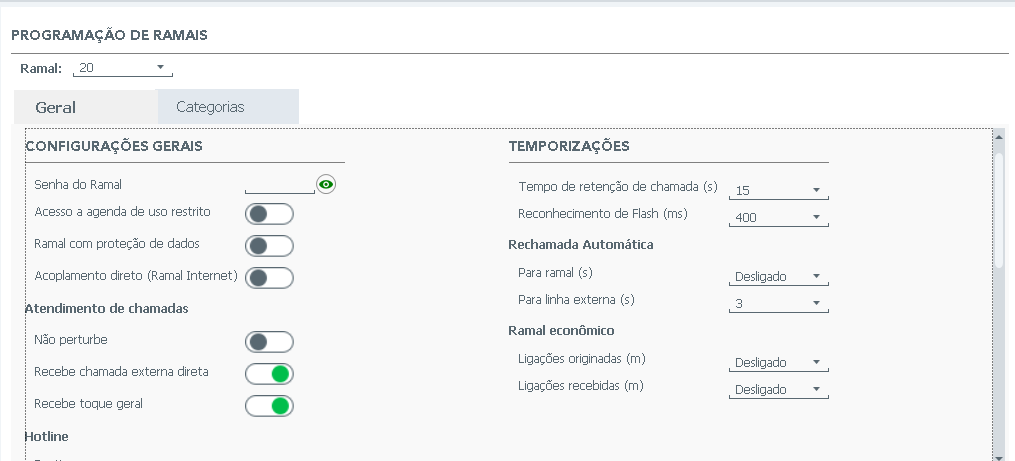Disable Recebe chamada externa direta
Viewport: 1015px width, 461px height.
point(269,374)
